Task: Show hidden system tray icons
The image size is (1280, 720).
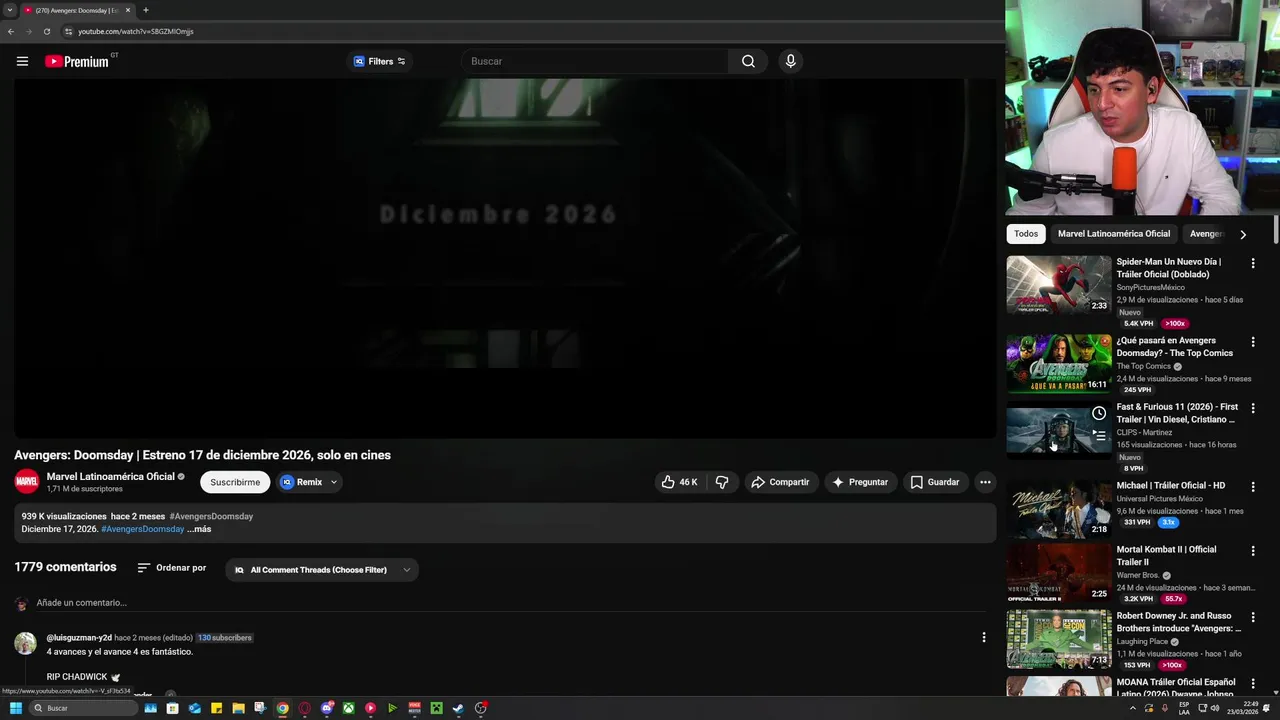Action: 1133,708
